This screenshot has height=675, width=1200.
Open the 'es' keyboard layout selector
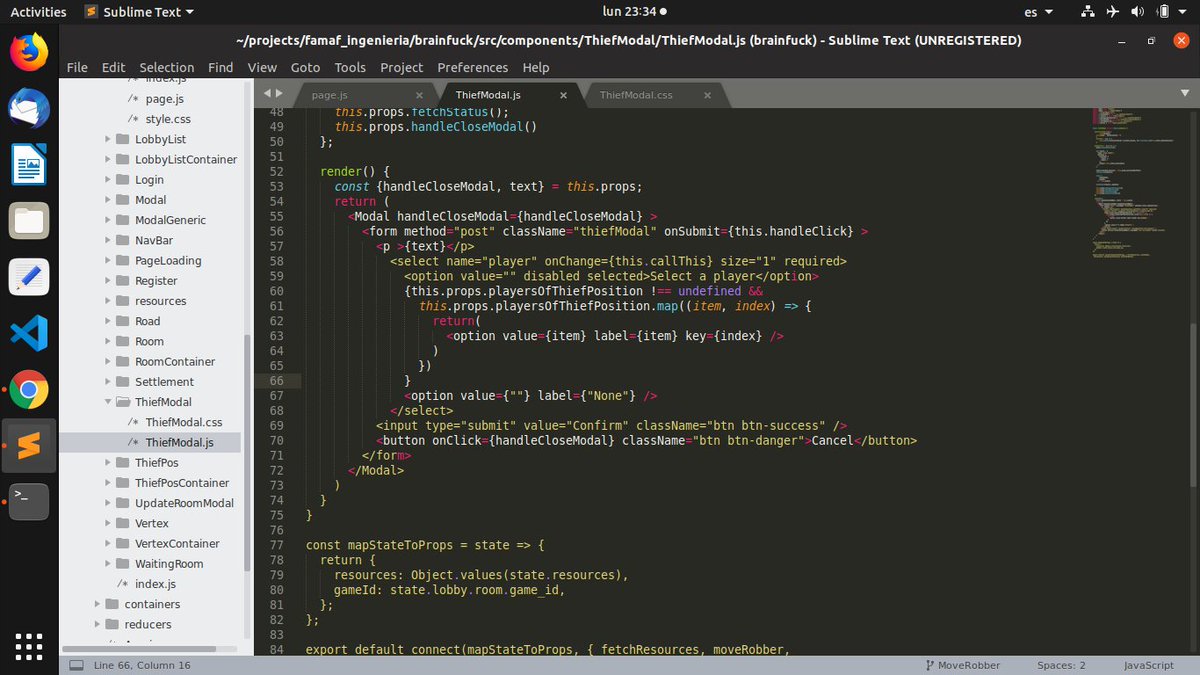click(1037, 12)
